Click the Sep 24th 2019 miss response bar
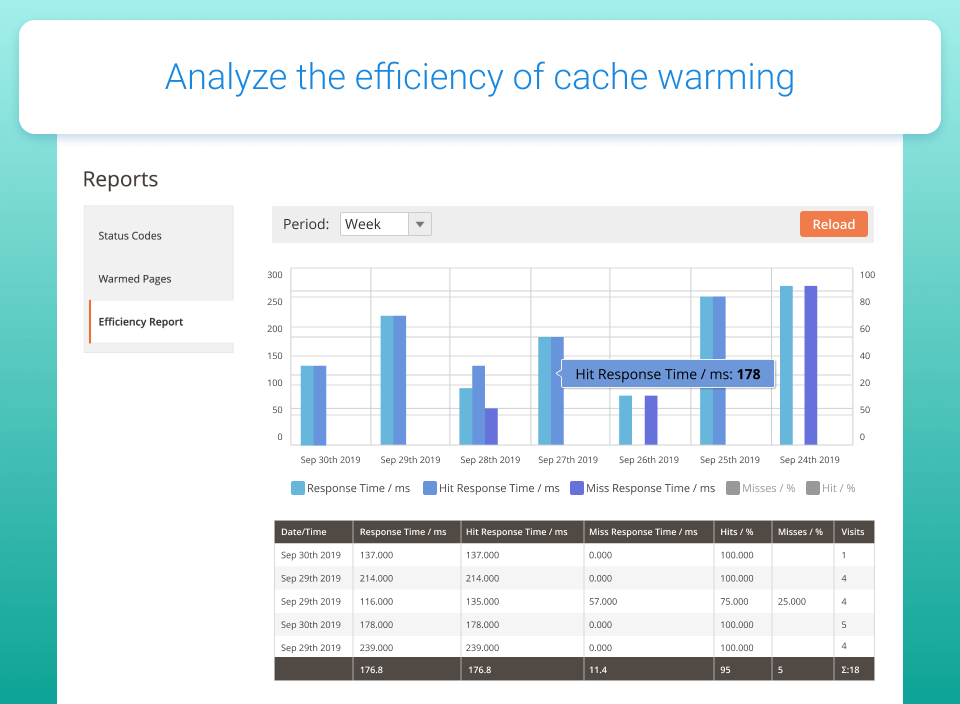960x704 pixels. tap(811, 365)
